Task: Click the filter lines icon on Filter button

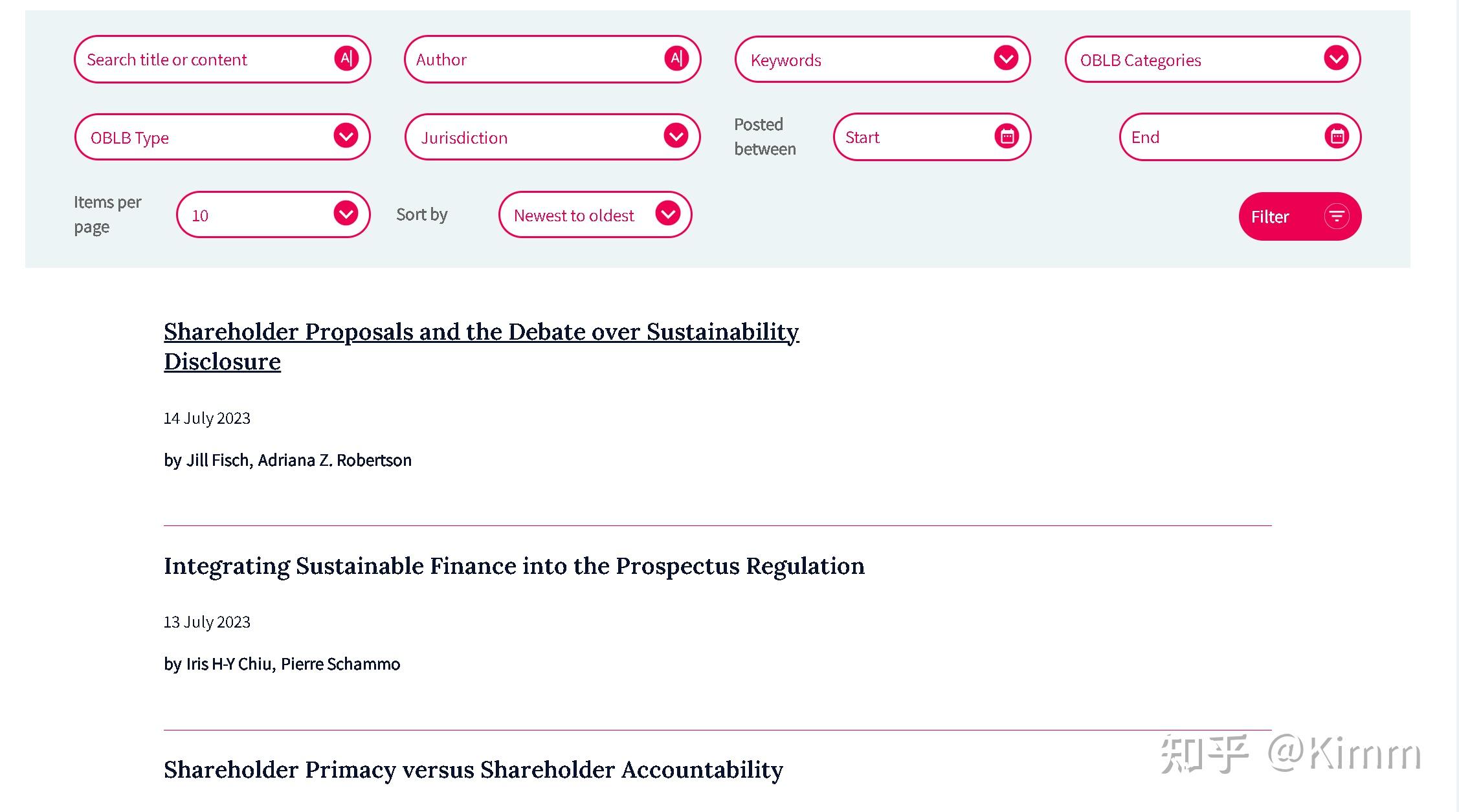Action: click(x=1337, y=216)
